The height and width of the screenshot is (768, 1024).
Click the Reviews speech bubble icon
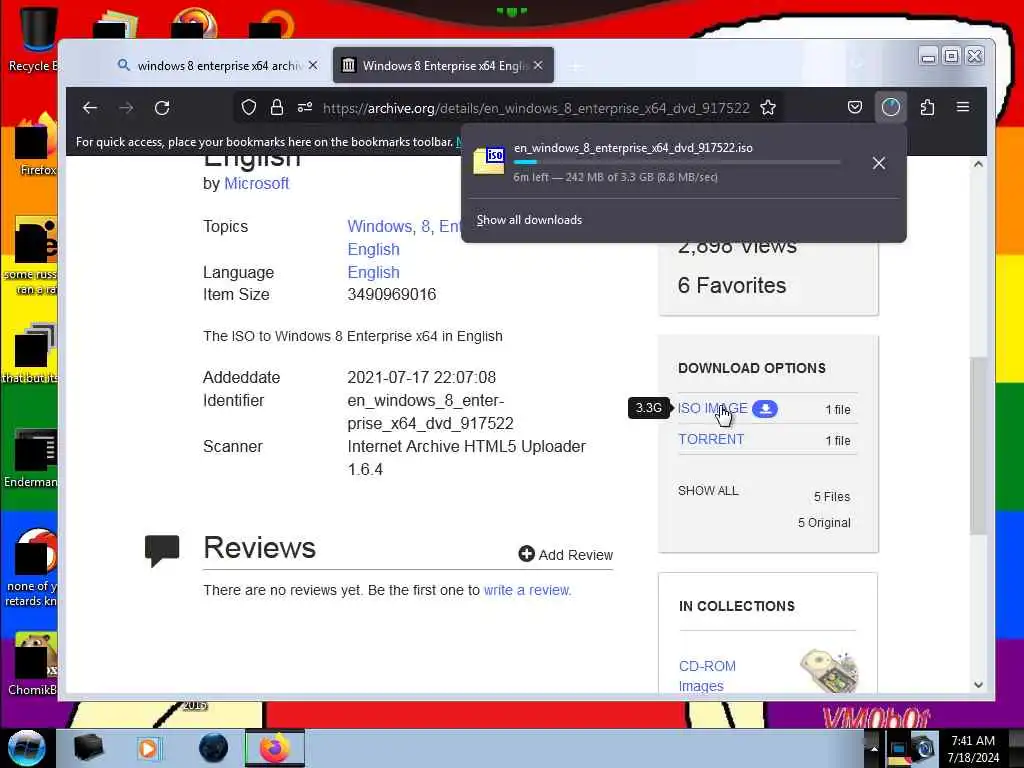click(161, 551)
